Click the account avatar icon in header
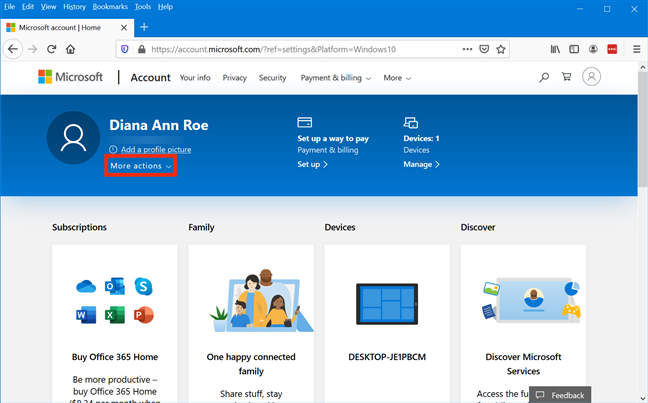Screen dimensions: 648x403 tap(591, 77)
